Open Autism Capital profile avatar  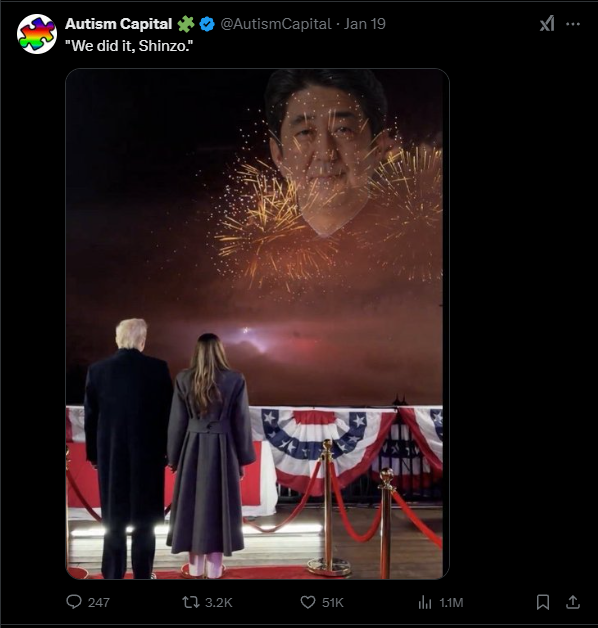(37, 34)
